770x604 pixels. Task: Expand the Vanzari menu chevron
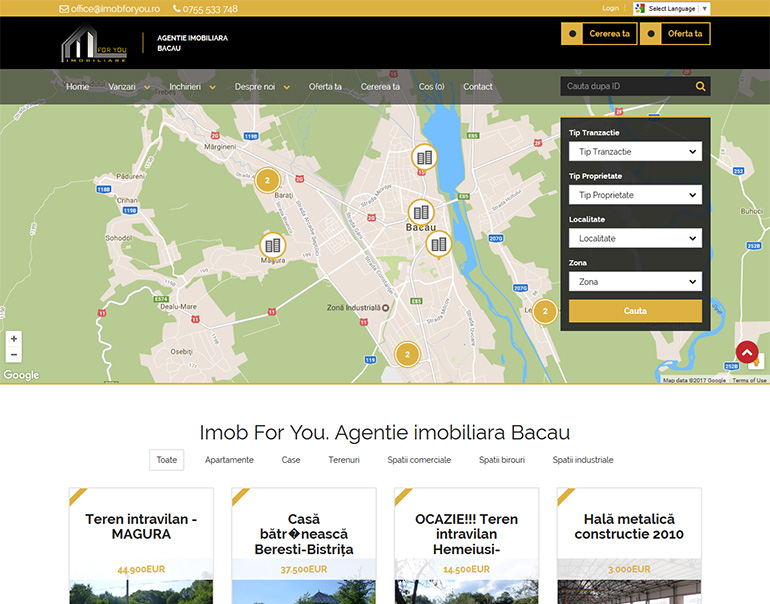147,87
